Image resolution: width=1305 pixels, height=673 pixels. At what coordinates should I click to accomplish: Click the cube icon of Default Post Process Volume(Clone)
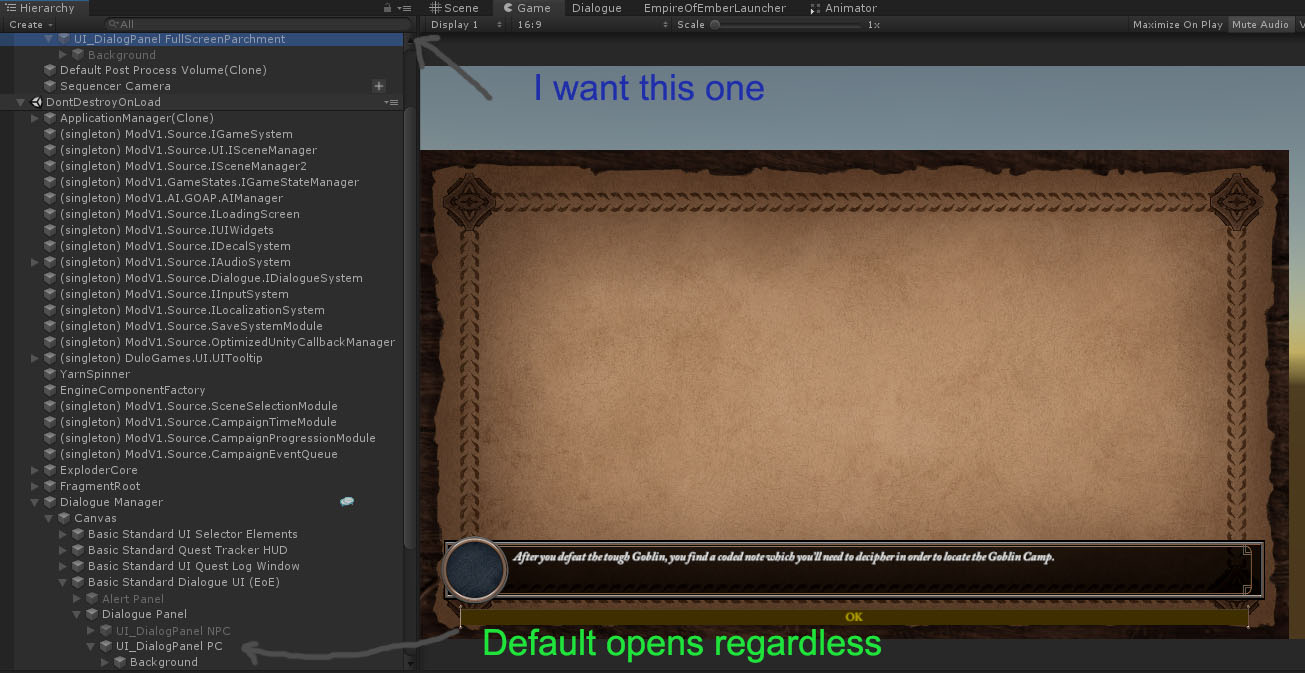(x=50, y=70)
